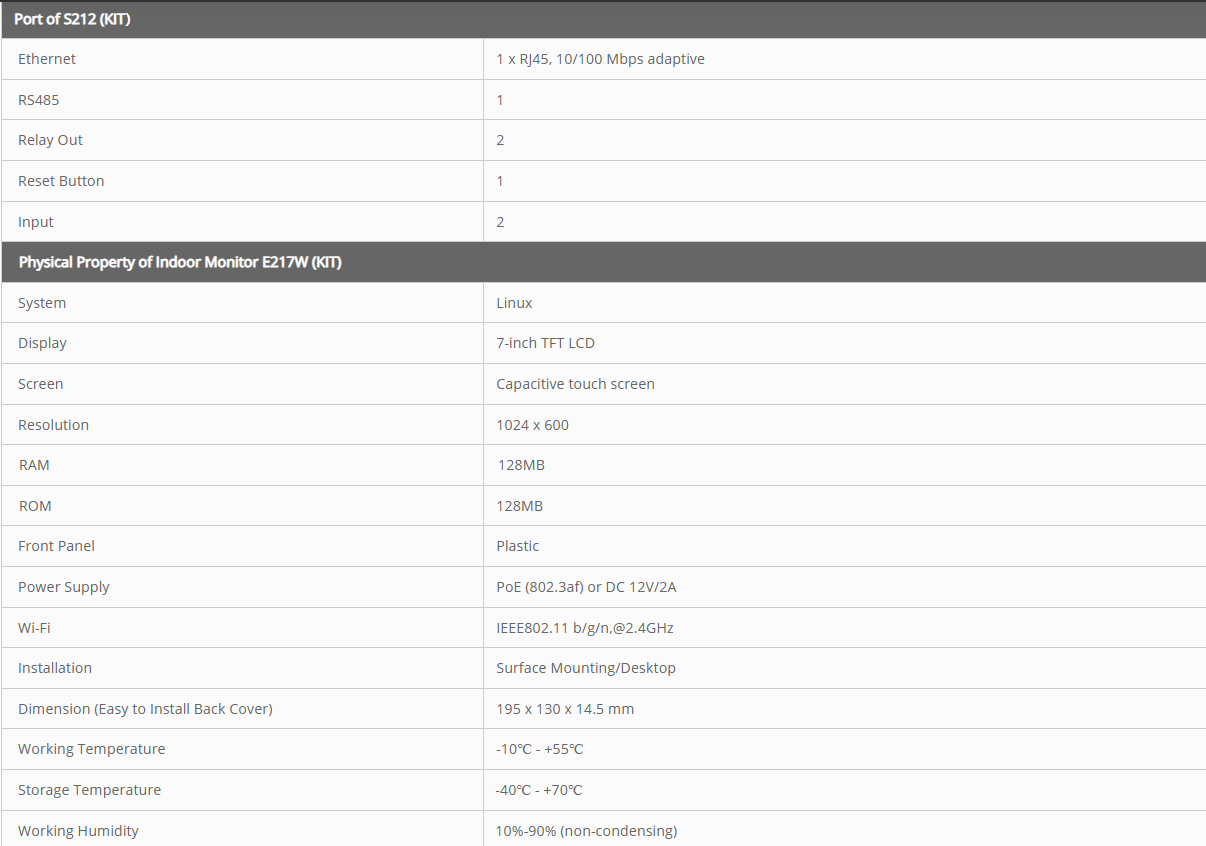The width and height of the screenshot is (1206, 846).
Task: Select the dimension value '195 x 130 x 14.5 mm'
Action: coord(565,709)
